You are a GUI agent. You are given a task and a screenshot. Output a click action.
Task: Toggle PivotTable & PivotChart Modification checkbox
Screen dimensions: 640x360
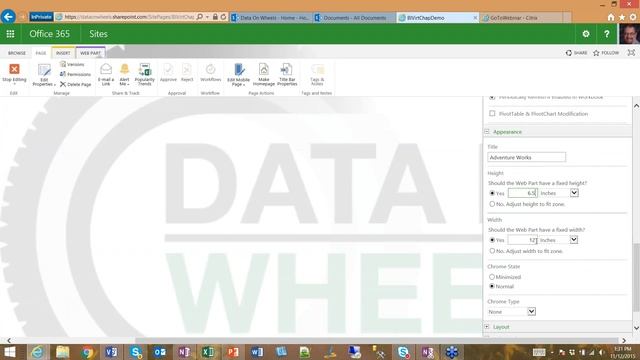[x=492, y=113]
